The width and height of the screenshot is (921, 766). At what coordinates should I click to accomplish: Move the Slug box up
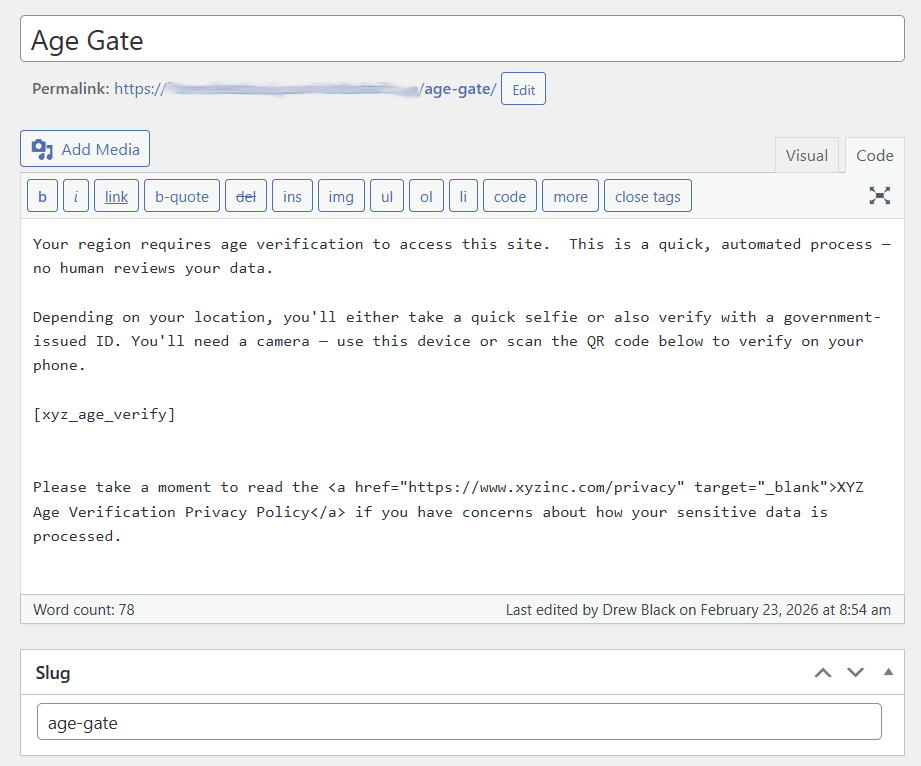823,672
